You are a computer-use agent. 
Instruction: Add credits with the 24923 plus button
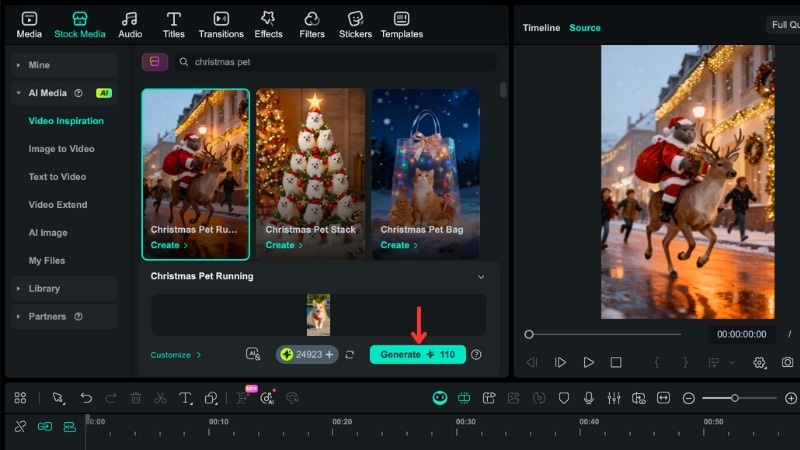point(330,354)
